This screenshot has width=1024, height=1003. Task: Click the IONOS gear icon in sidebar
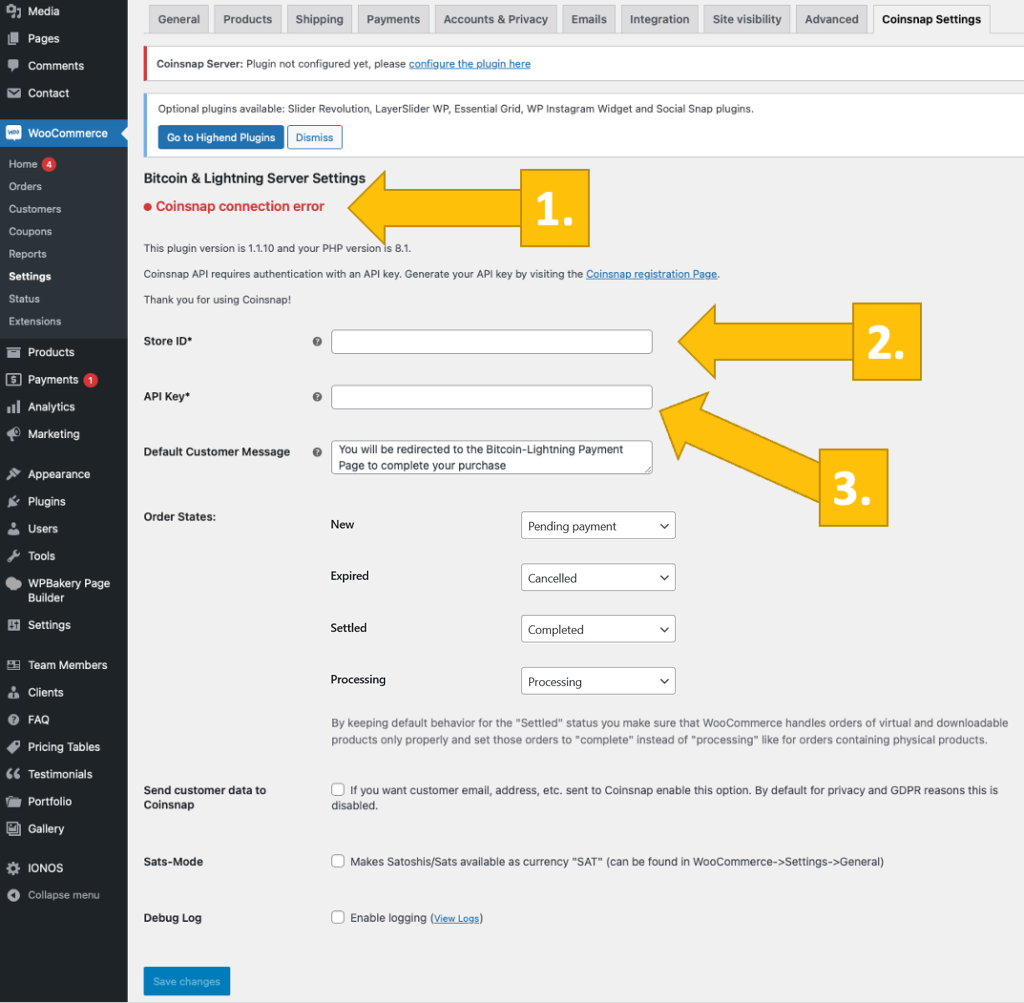click(x=13, y=868)
